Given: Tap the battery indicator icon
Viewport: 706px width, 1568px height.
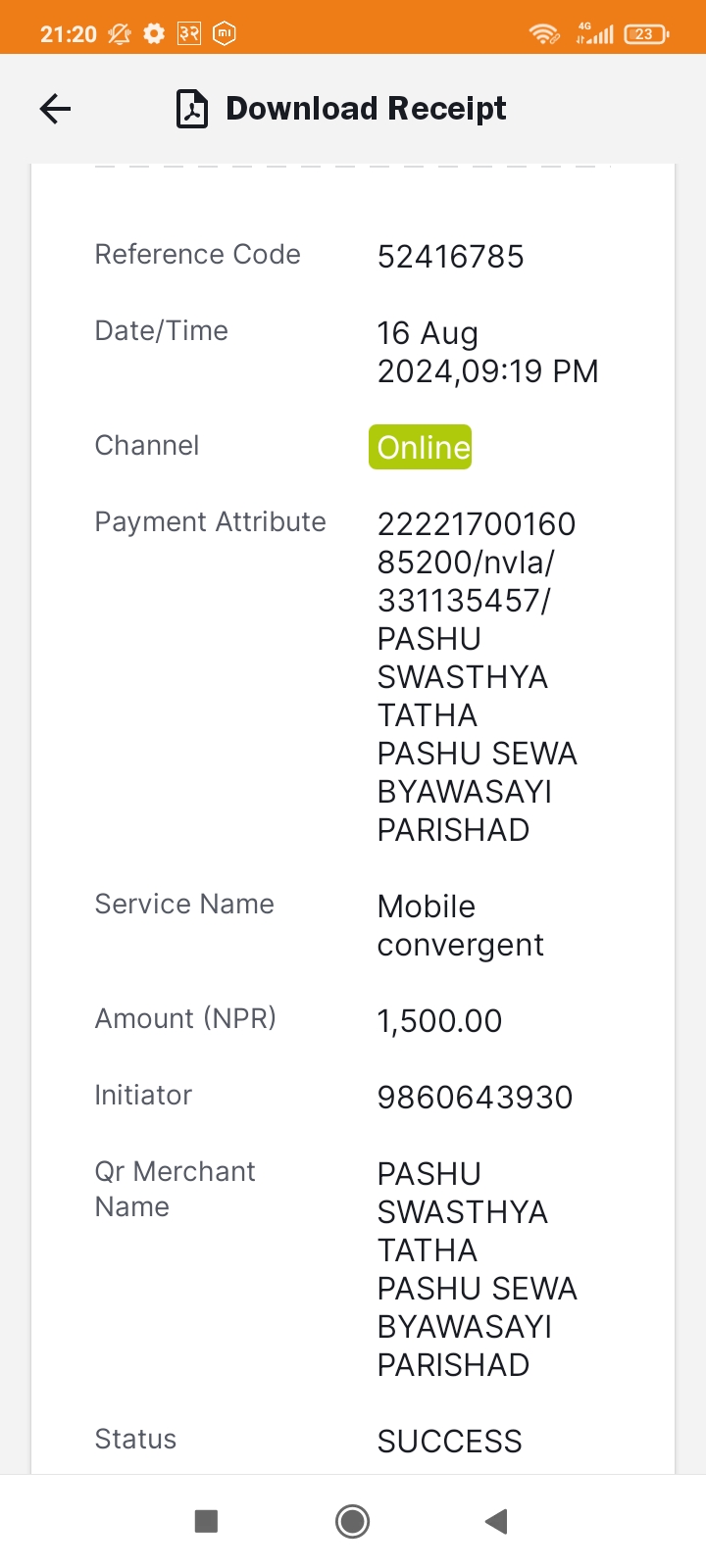Looking at the screenshot, I should (646, 34).
